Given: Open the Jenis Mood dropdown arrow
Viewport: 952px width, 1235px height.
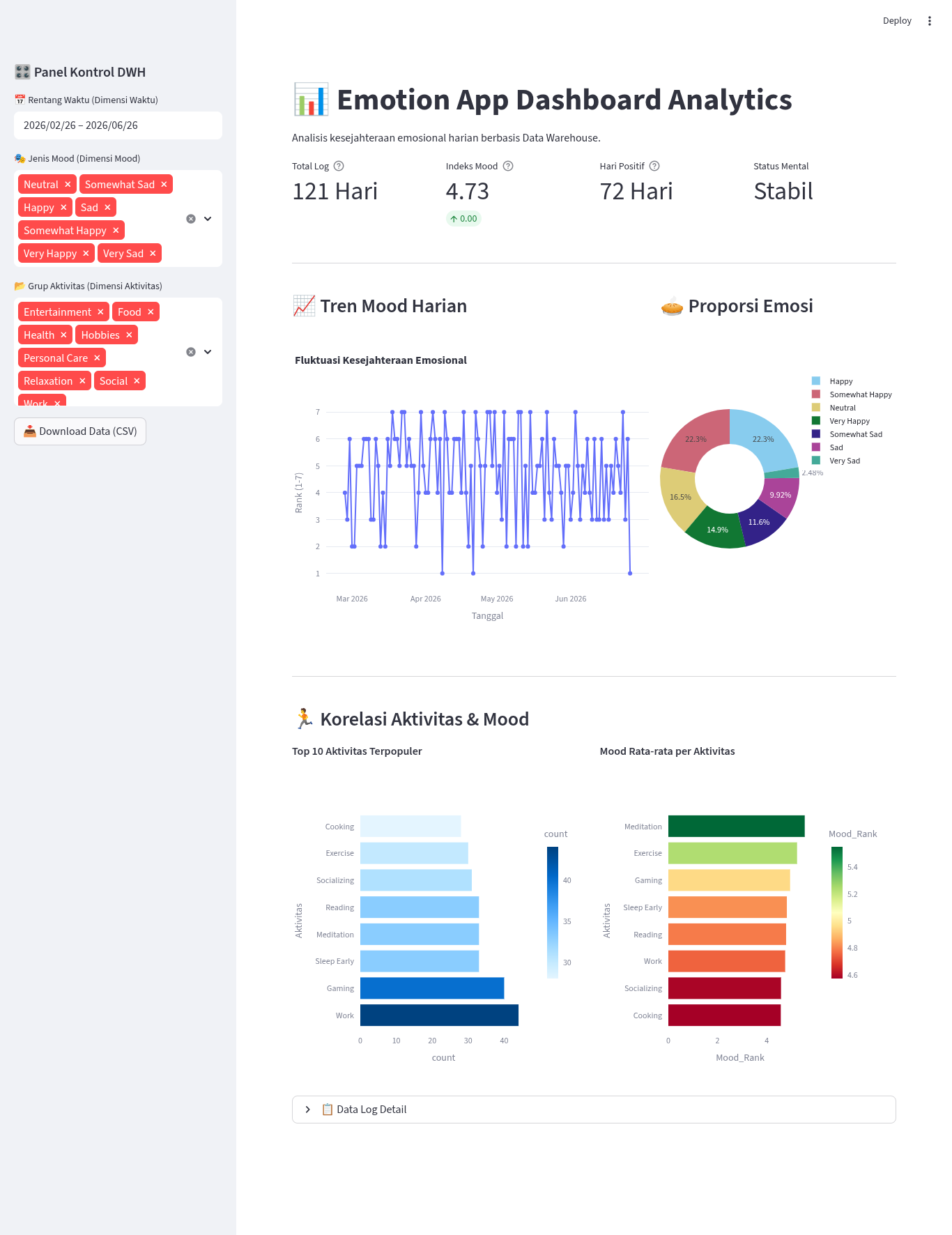Looking at the screenshot, I should pyautogui.click(x=208, y=219).
